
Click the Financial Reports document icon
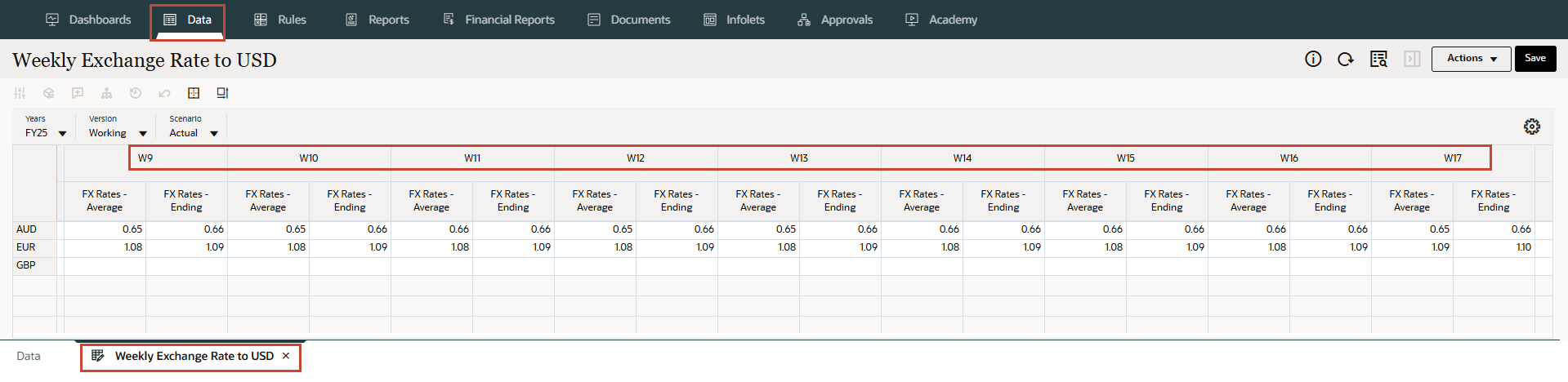449,19
